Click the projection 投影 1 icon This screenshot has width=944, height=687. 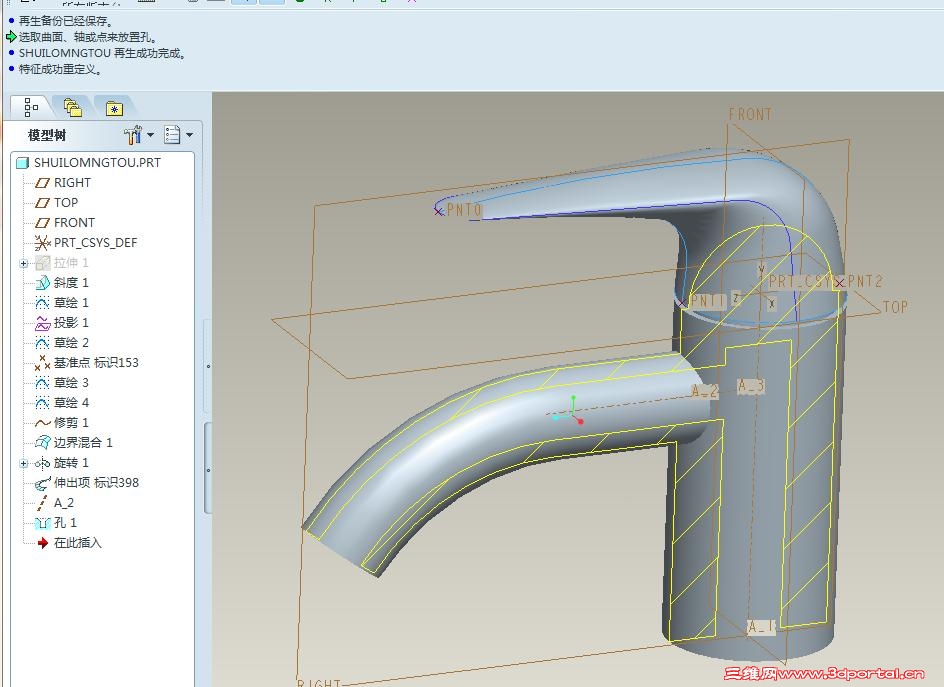point(42,323)
